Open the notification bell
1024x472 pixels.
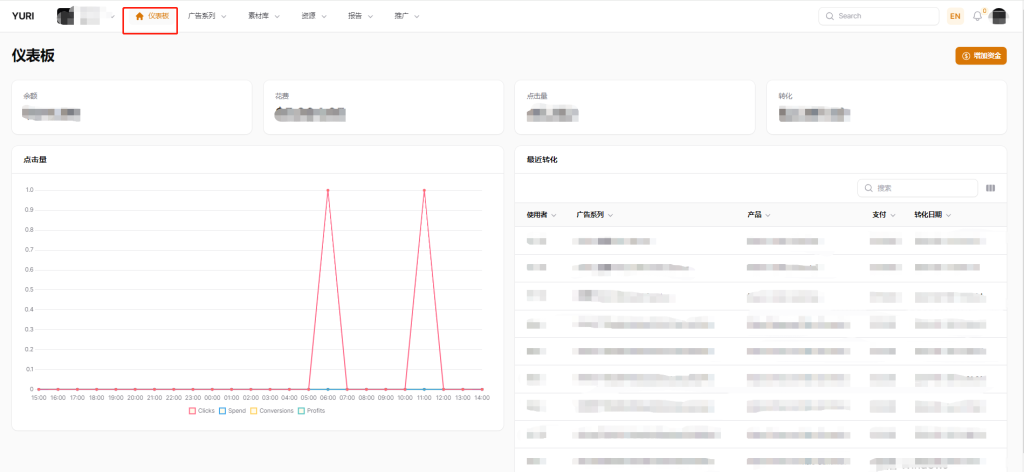[977, 16]
